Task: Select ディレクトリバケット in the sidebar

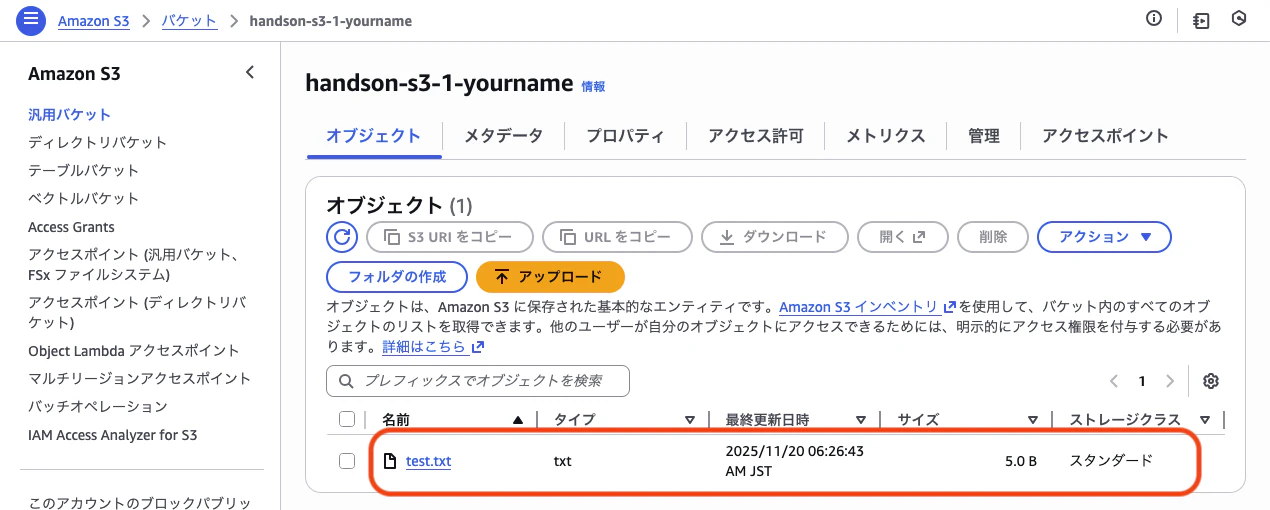Action: [98, 142]
